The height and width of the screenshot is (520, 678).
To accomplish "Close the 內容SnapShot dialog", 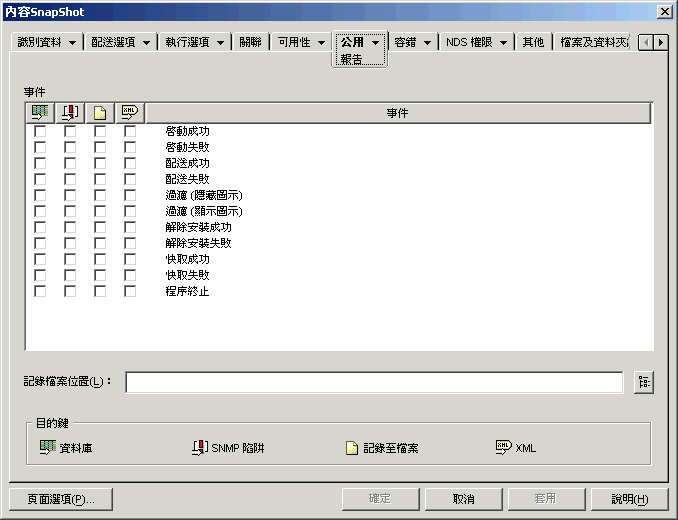I will pyautogui.click(x=665, y=12).
